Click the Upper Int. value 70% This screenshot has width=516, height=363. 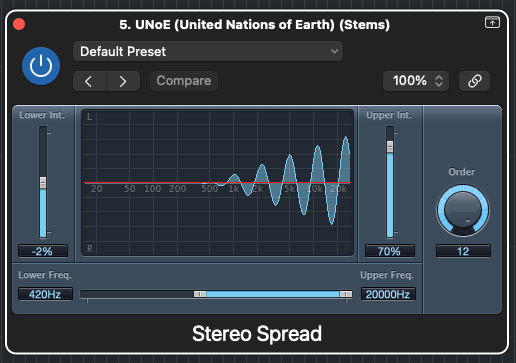390,251
